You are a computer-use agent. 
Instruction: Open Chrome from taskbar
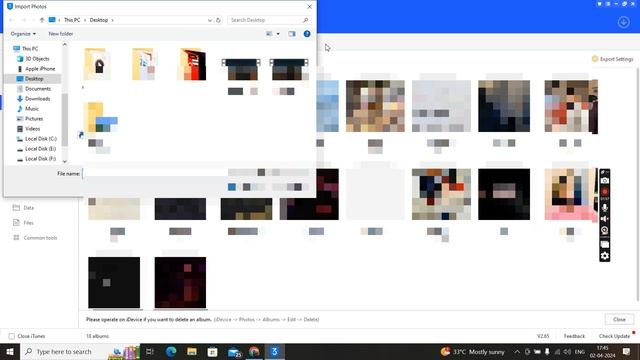point(254,352)
